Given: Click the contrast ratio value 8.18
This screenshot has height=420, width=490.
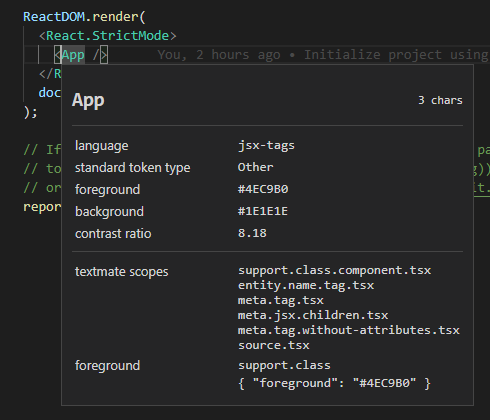Looking at the screenshot, I should point(252,233).
